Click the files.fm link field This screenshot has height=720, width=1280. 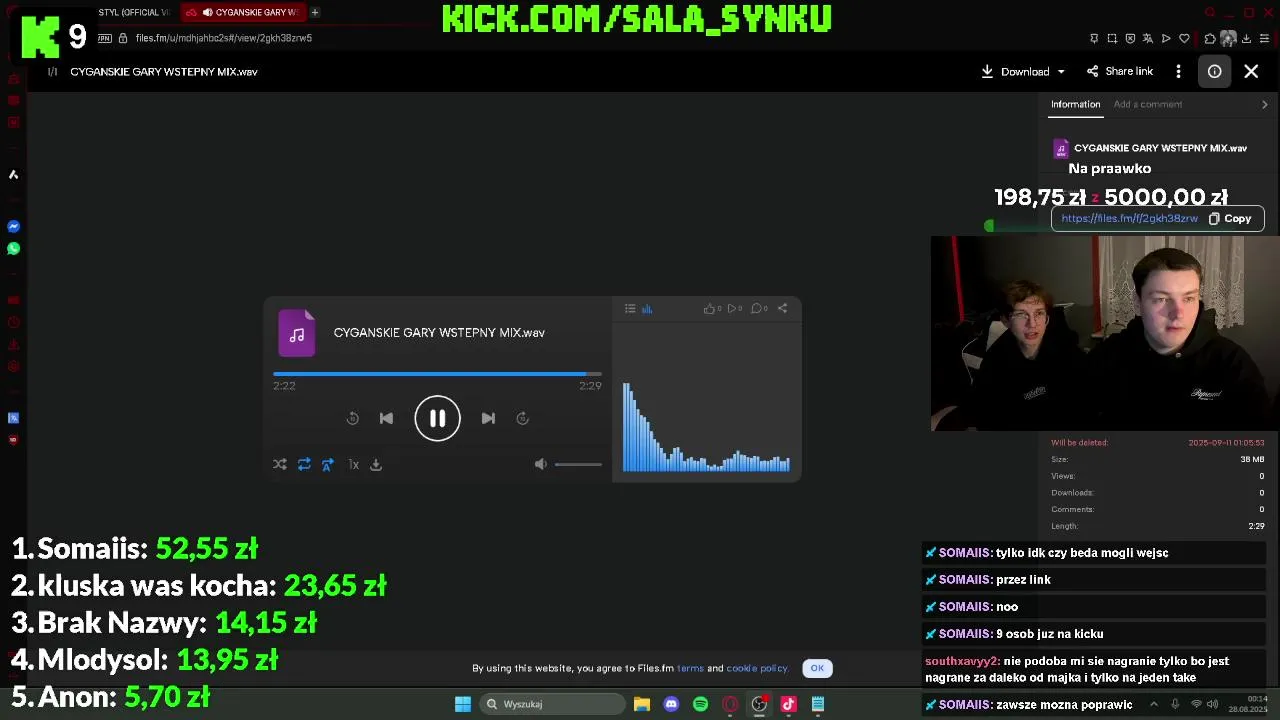pos(1129,219)
